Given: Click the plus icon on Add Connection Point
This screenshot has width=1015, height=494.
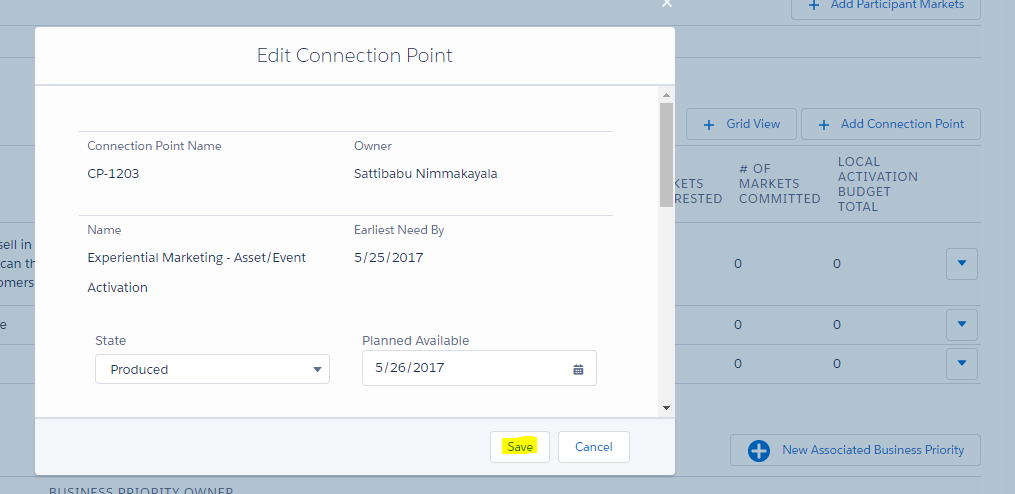Looking at the screenshot, I should pyautogui.click(x=824, y=124).
